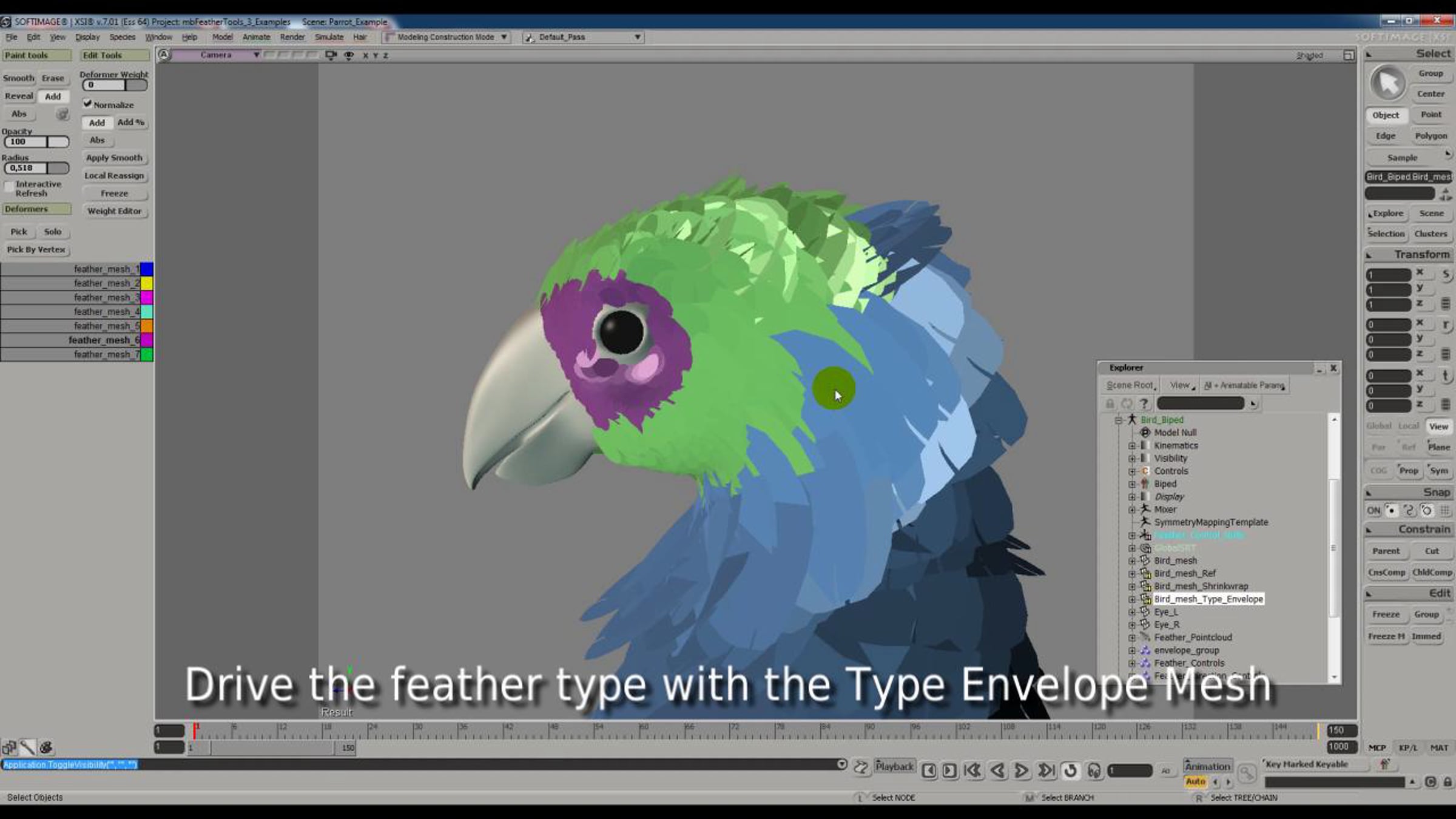Open the Default_Pass dropdown

[582, 37]
